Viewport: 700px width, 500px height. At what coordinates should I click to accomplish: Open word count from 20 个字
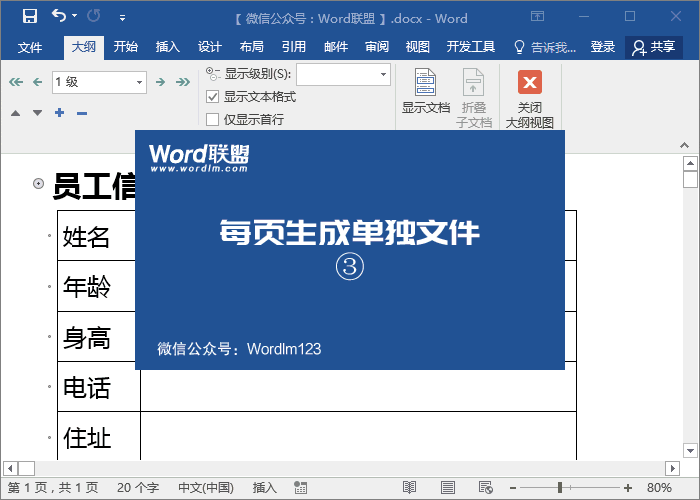click(138, 488)
